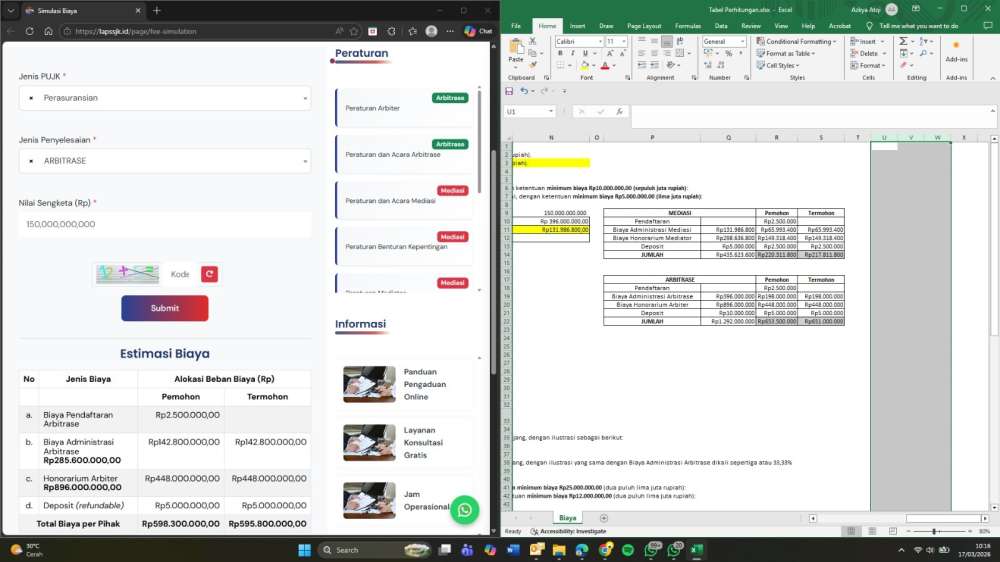The width and height of the screenshot is (1000, 562).
Task: Click the Undo arrow in Excel
Action: 524,91
